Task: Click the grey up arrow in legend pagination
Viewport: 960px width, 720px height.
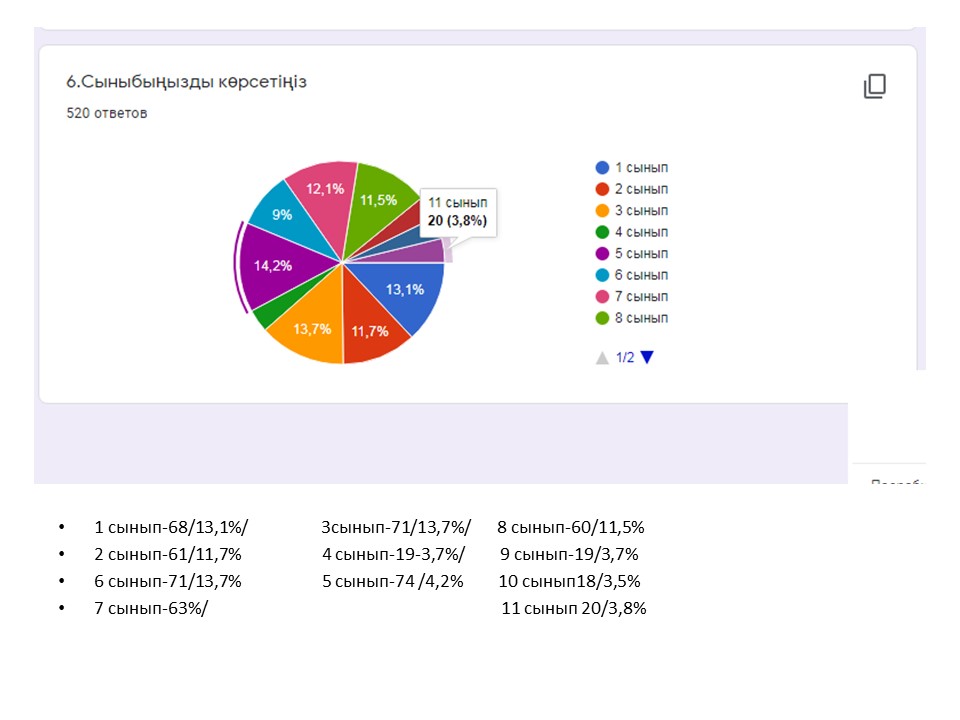Action: coord(602,357)
